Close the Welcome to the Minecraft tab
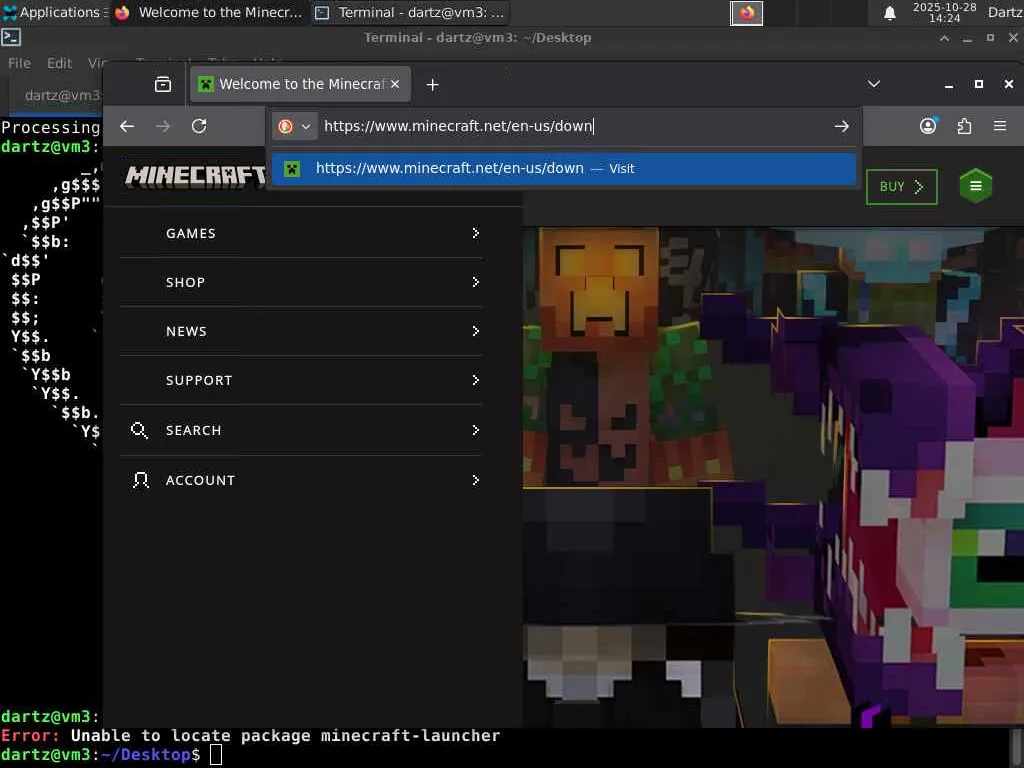 point(395,84)
